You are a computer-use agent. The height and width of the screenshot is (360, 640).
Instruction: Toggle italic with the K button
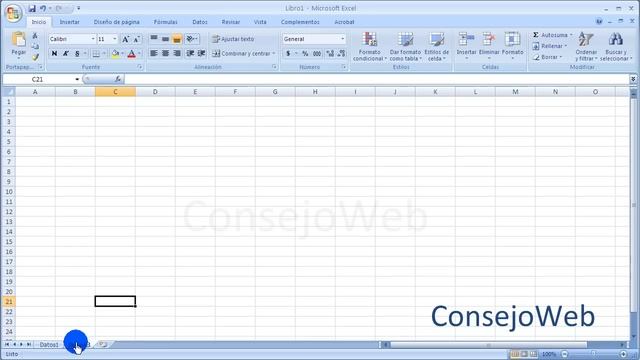[x=66, y=53]
